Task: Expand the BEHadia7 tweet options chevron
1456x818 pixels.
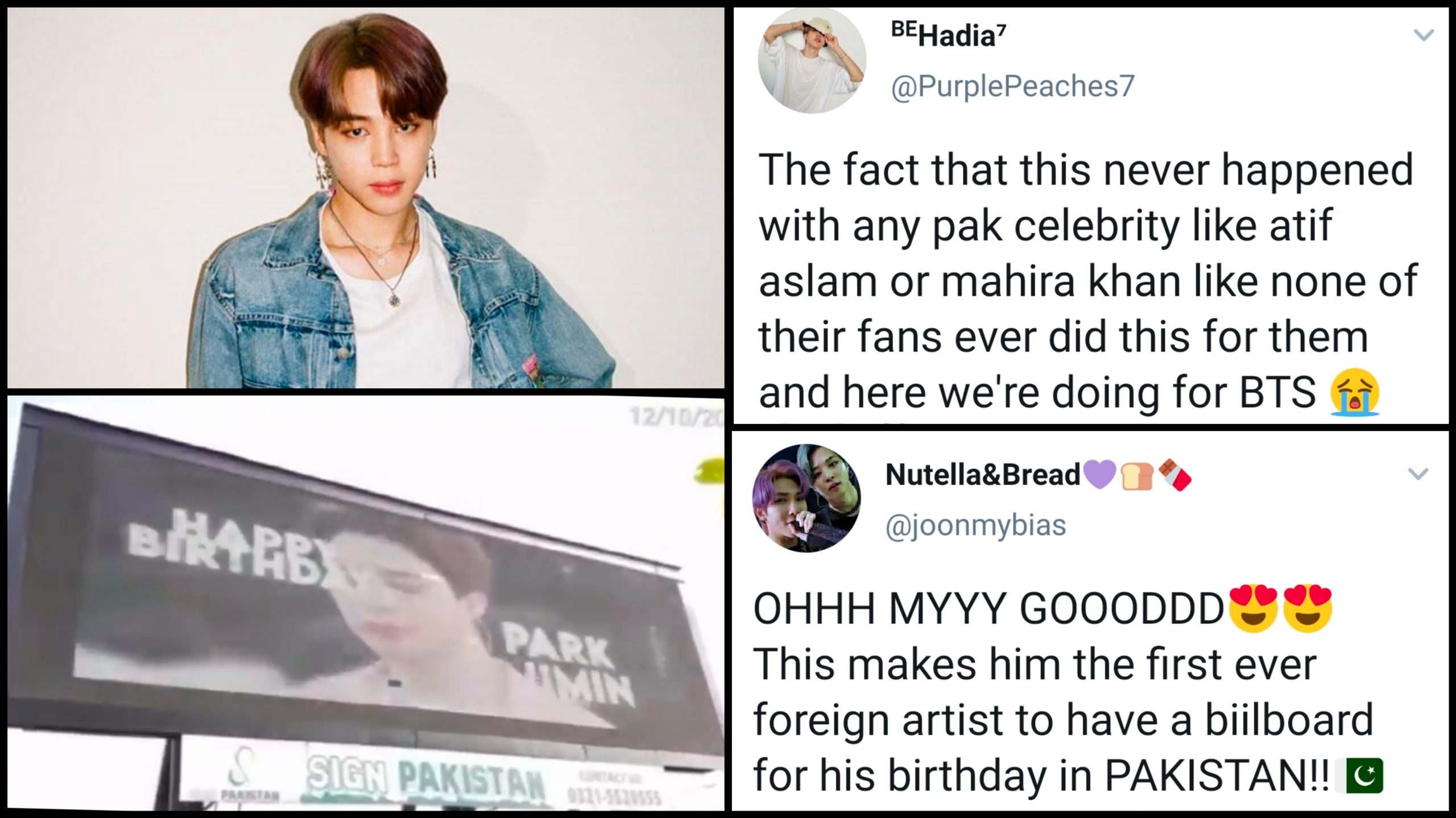Action: 1424,35
